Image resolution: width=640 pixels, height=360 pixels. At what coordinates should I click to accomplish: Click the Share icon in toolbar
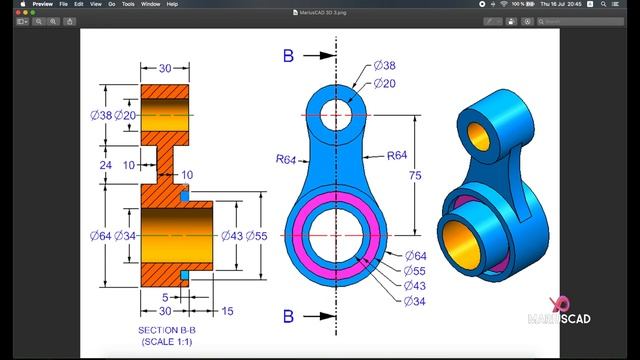70,21
